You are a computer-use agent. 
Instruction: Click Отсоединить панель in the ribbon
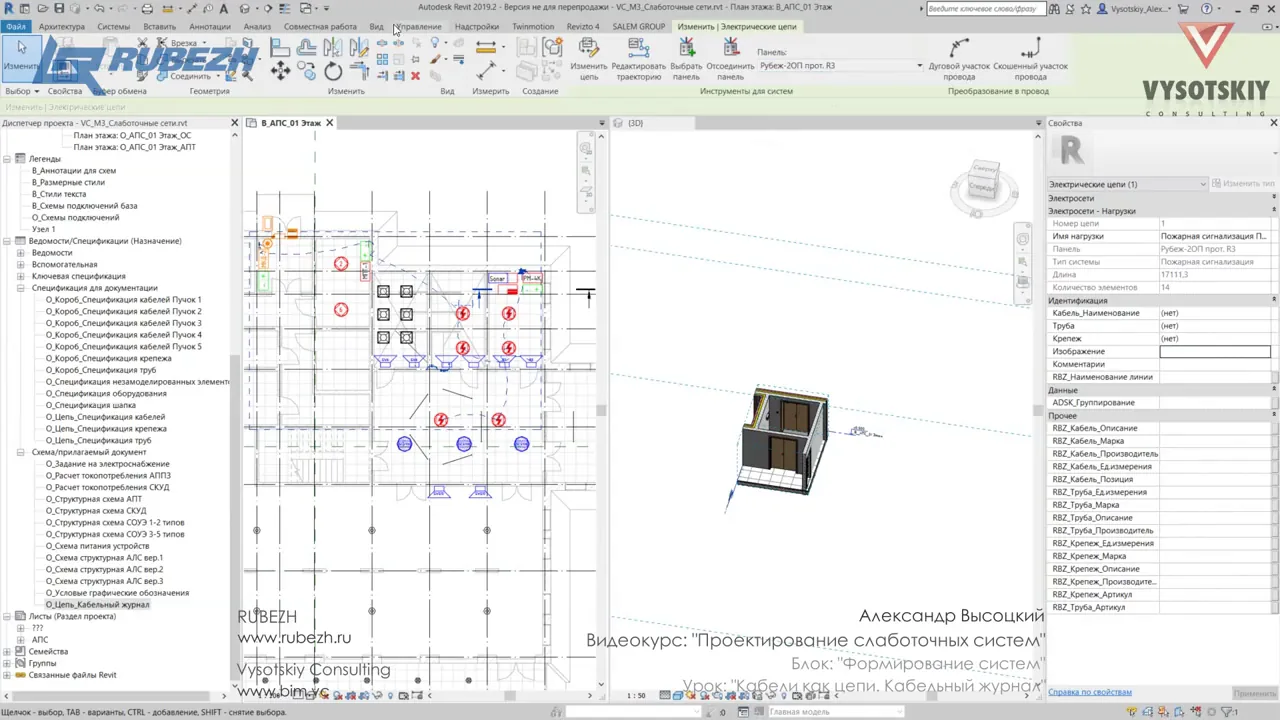pos(730,60)
